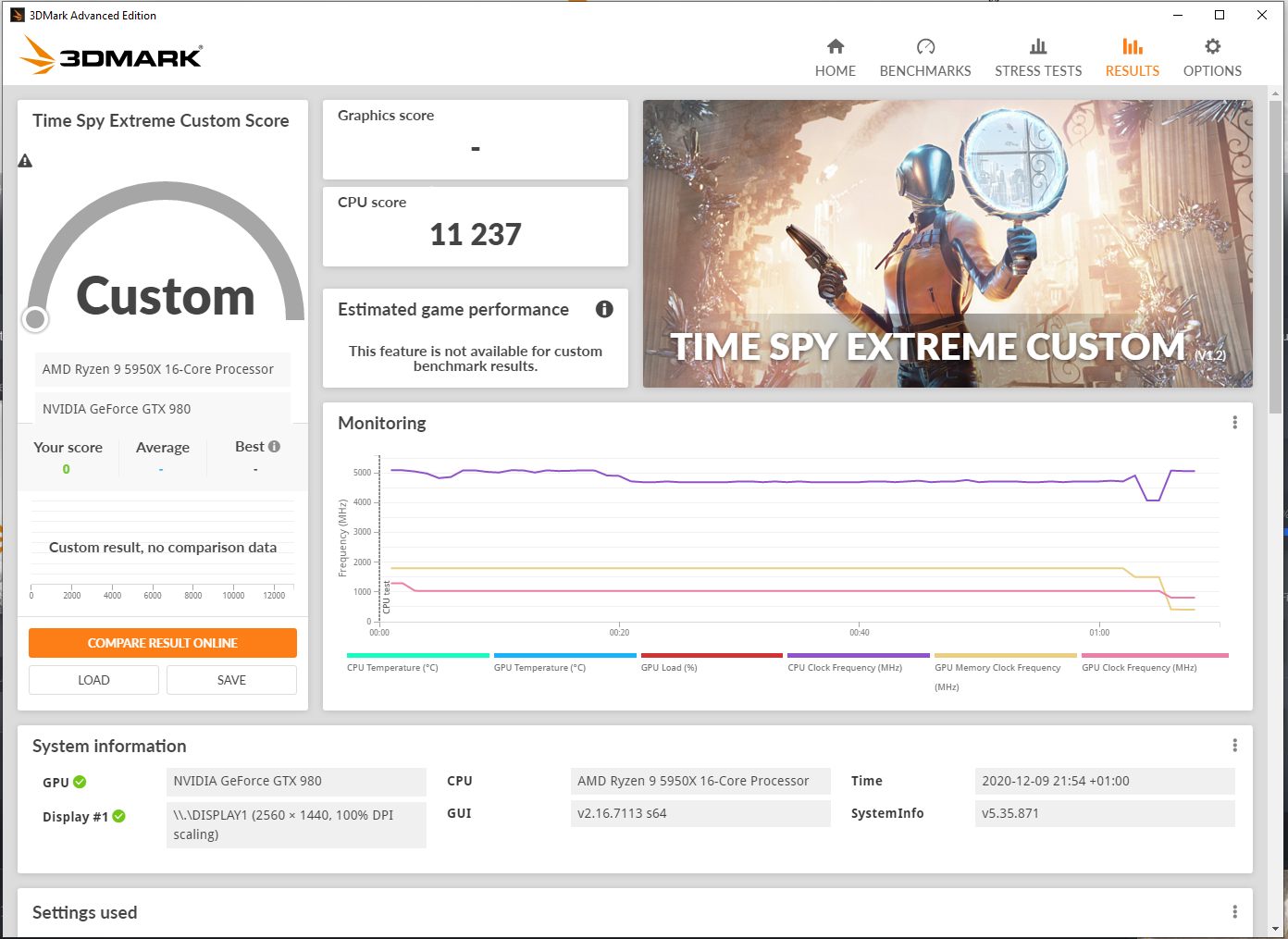Toggle the CPU Temperature legend color bar
The height and width of the screenshot is (939, 1288).
pyautogui.click(x=417, y=655)
